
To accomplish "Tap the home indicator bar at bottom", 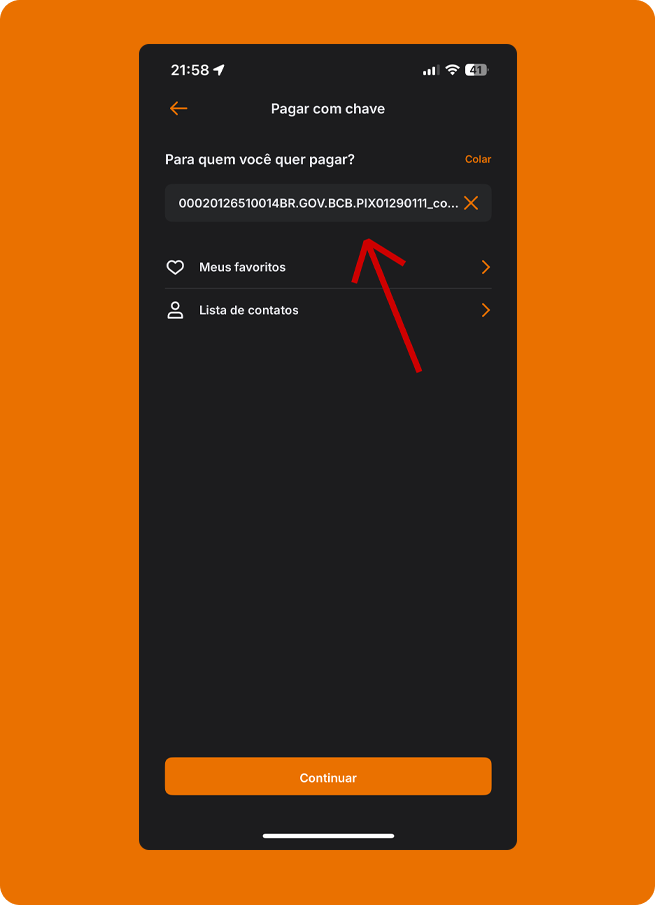I will pyautogui.click(x=328, y=836).
